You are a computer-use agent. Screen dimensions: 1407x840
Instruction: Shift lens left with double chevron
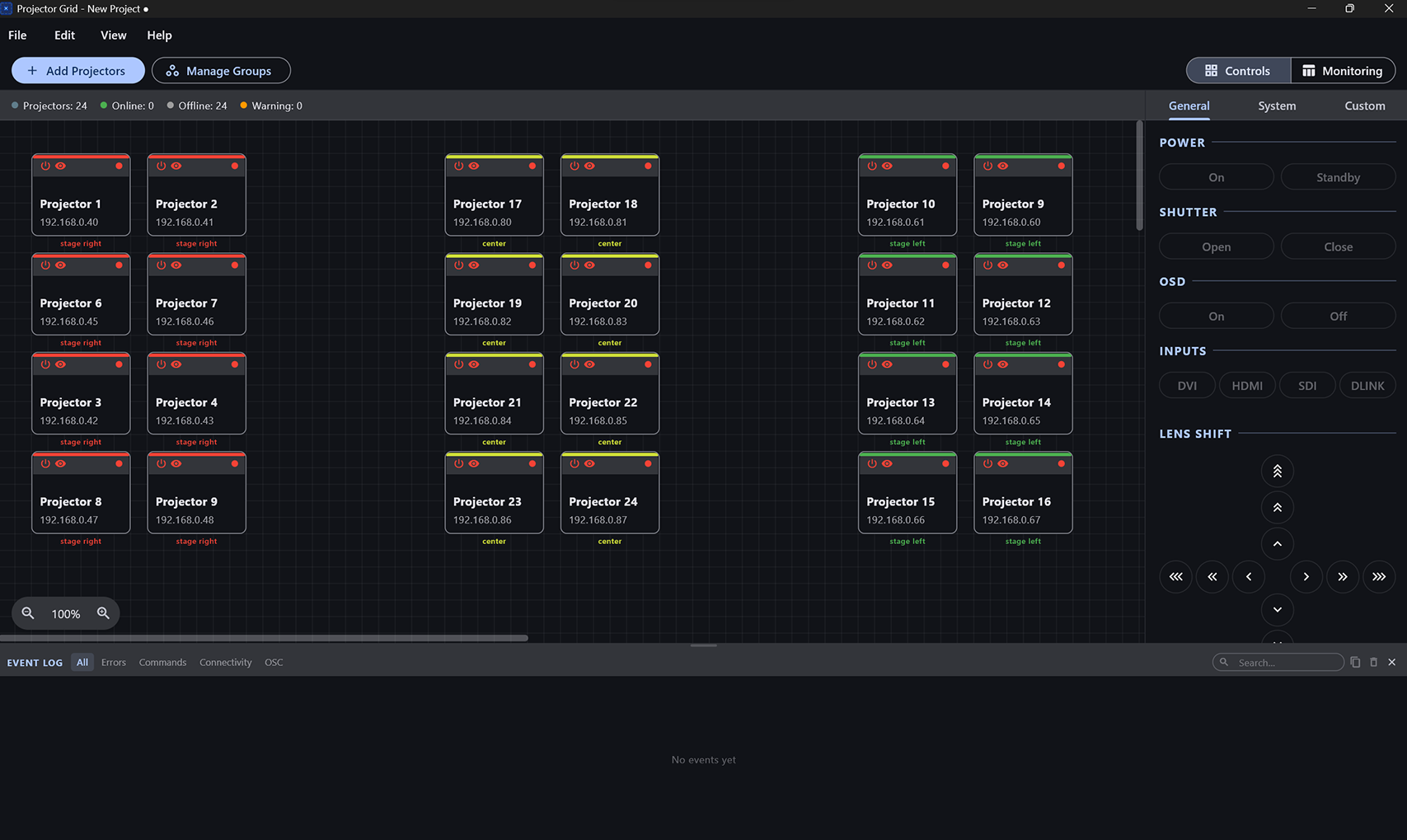click(x=1212, y=576)
